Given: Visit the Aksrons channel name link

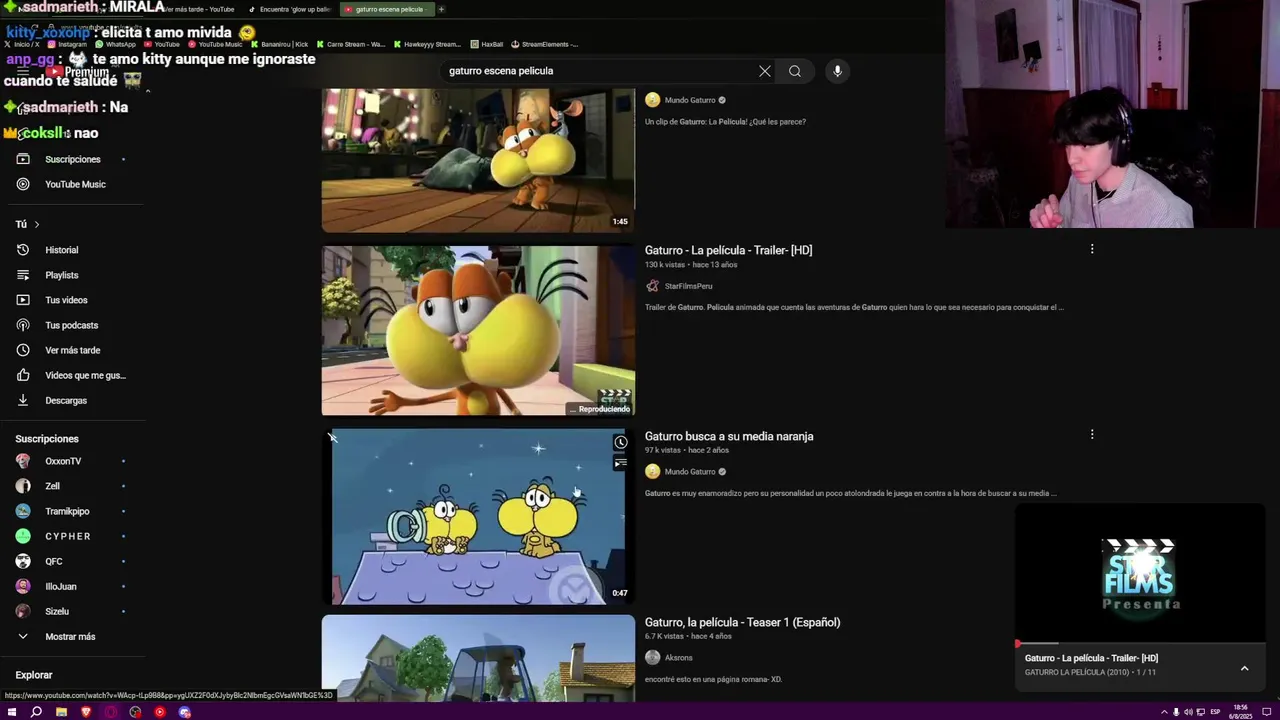Looking at the screenshot, I should tap(679, 658).
